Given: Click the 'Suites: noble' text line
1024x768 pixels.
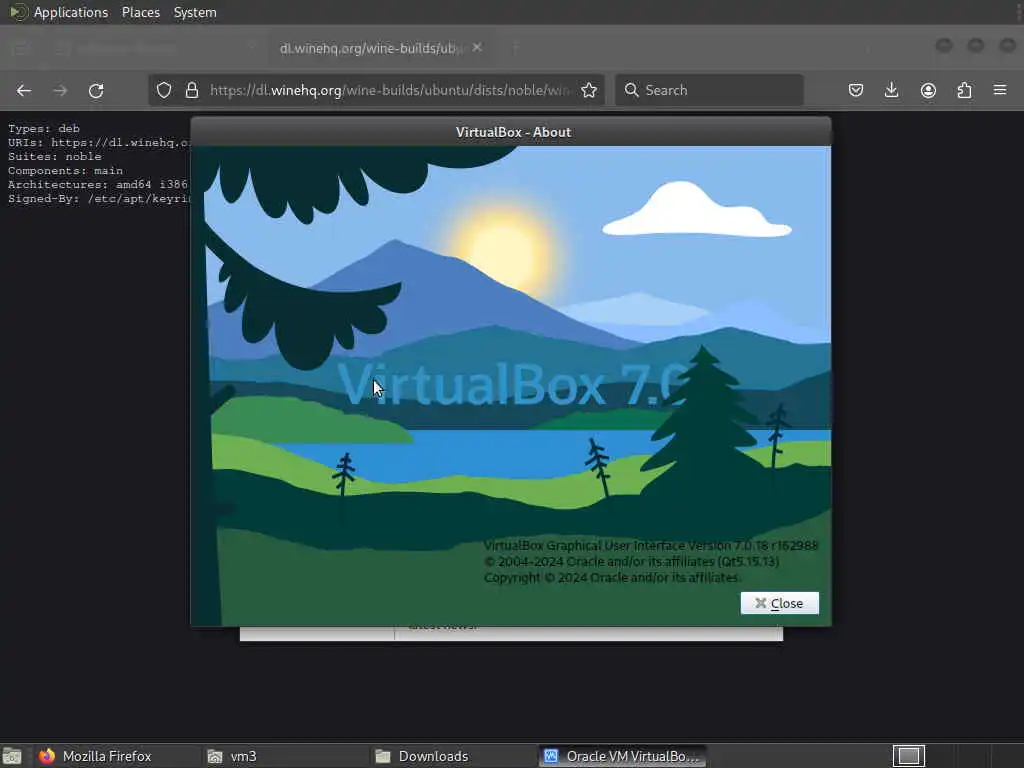Looking at the screenshot, I should click(x=55, y=157).
